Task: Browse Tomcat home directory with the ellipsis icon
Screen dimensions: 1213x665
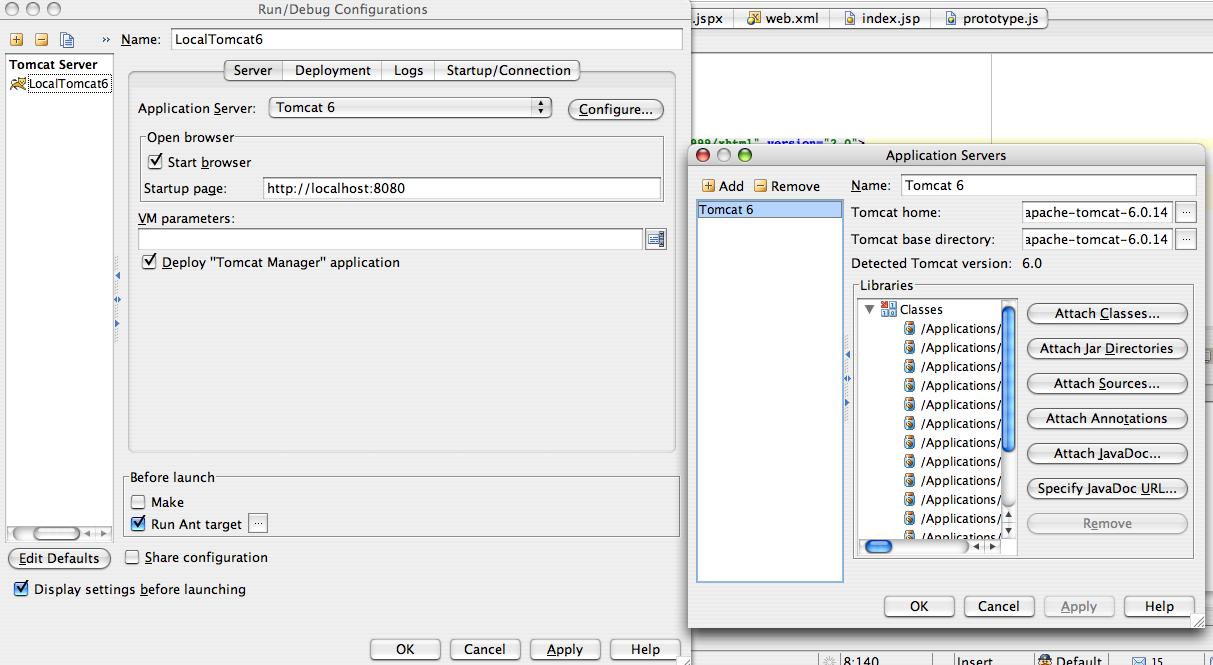Action: [x=1186, y=212]
